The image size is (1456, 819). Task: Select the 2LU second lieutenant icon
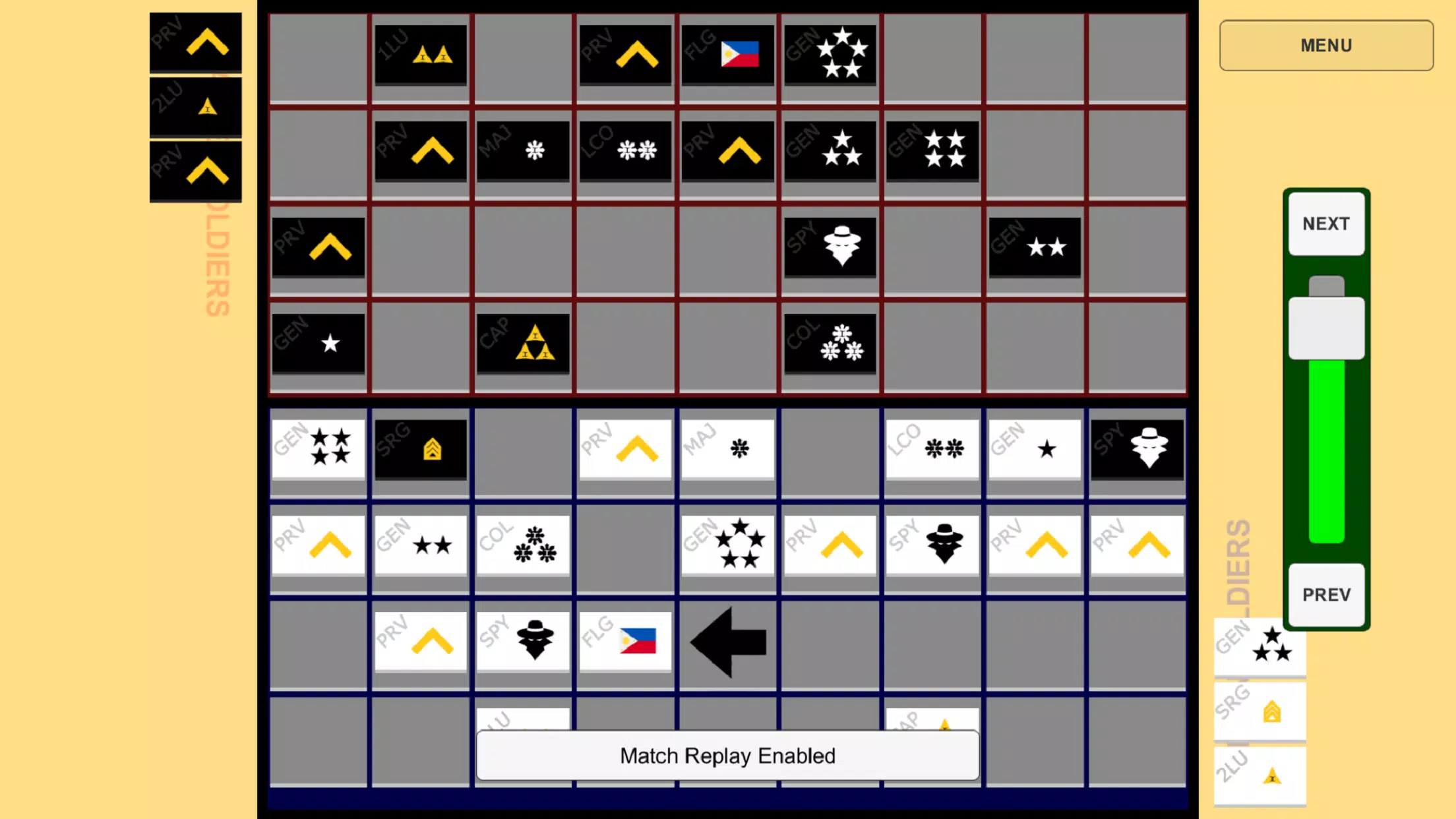click(x=197, y=106)
